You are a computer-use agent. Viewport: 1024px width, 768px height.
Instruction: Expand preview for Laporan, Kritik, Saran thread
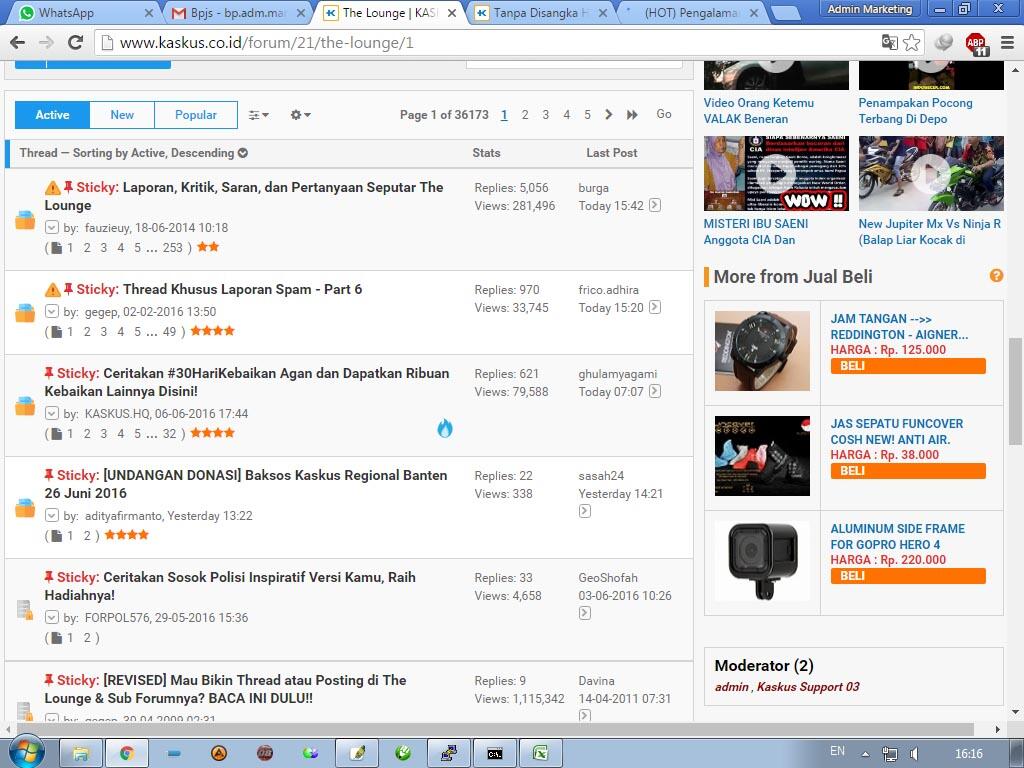tap(52, 227)
